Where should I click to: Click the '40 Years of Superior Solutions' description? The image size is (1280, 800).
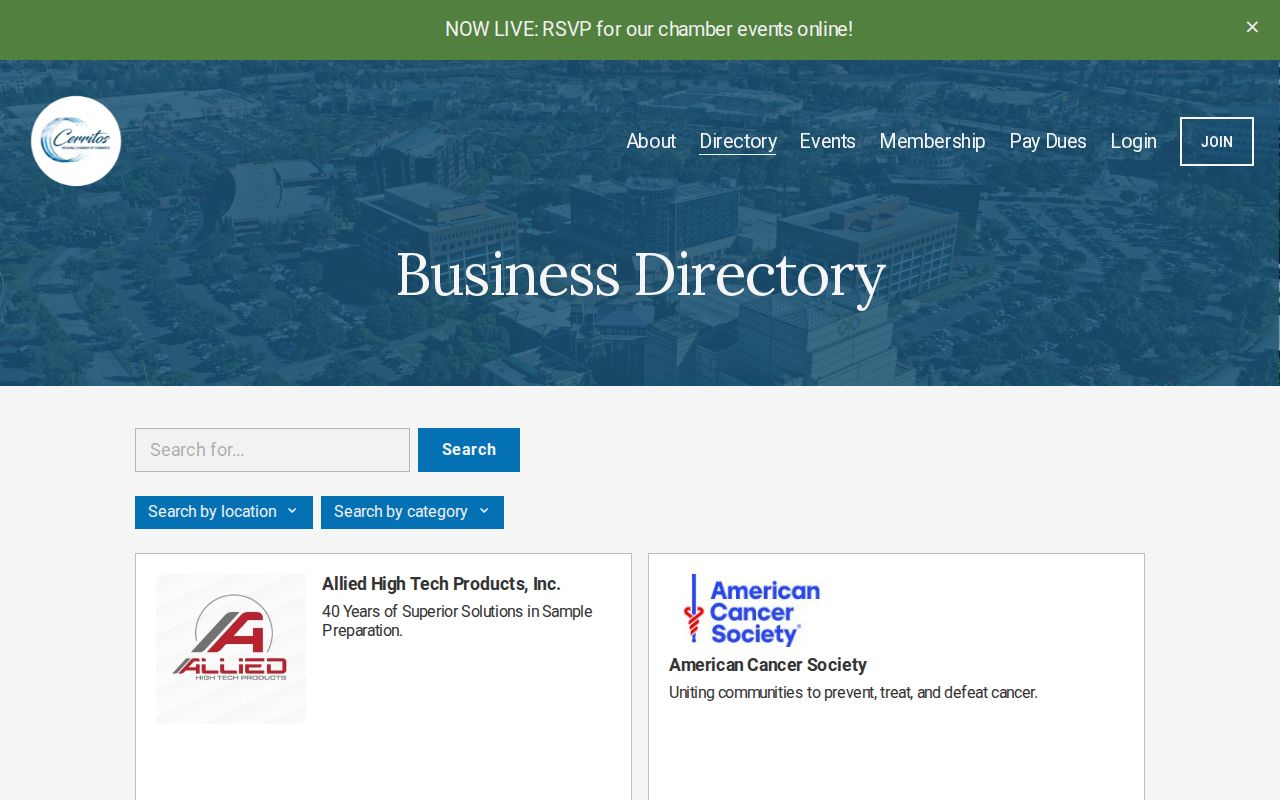pyautogui.click(x=457, y=621)
